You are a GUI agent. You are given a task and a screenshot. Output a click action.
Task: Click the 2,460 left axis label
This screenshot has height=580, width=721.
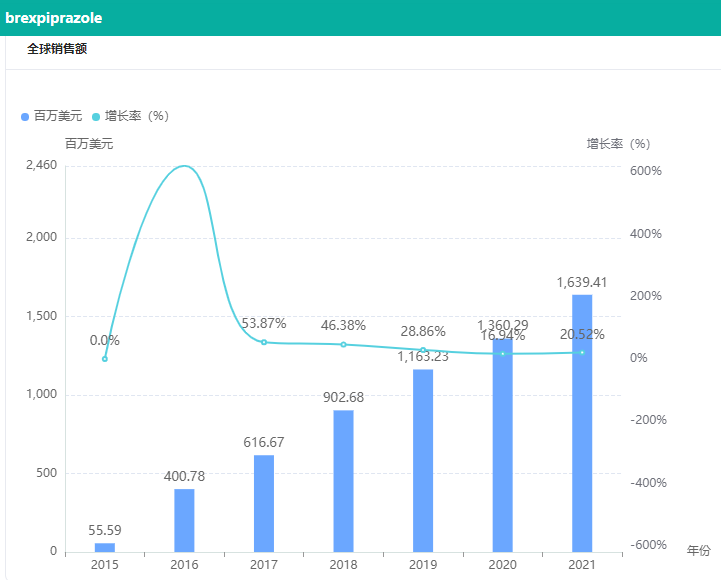(x=40, y=165)
